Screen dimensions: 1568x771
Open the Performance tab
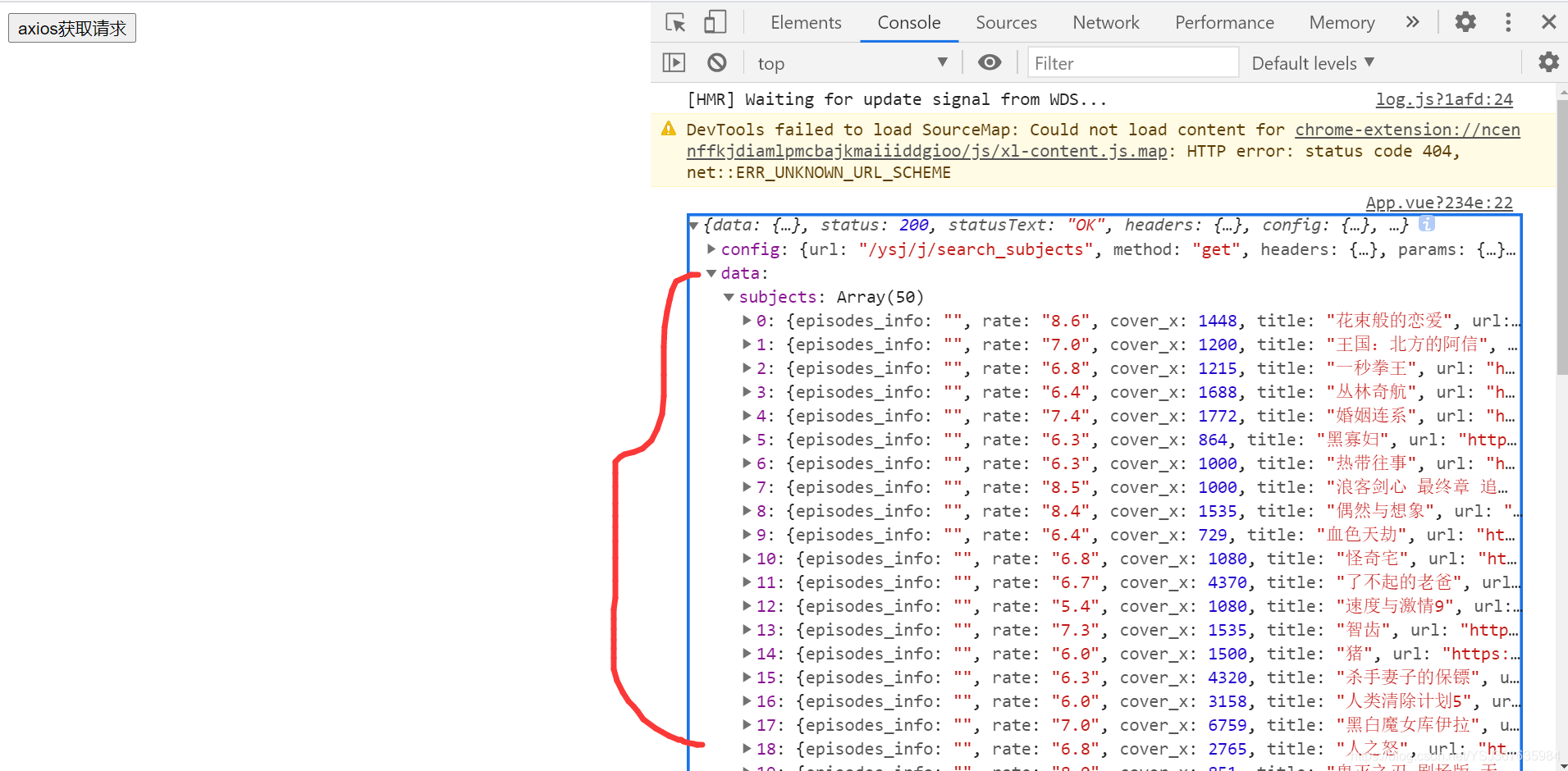[1224, 22]
